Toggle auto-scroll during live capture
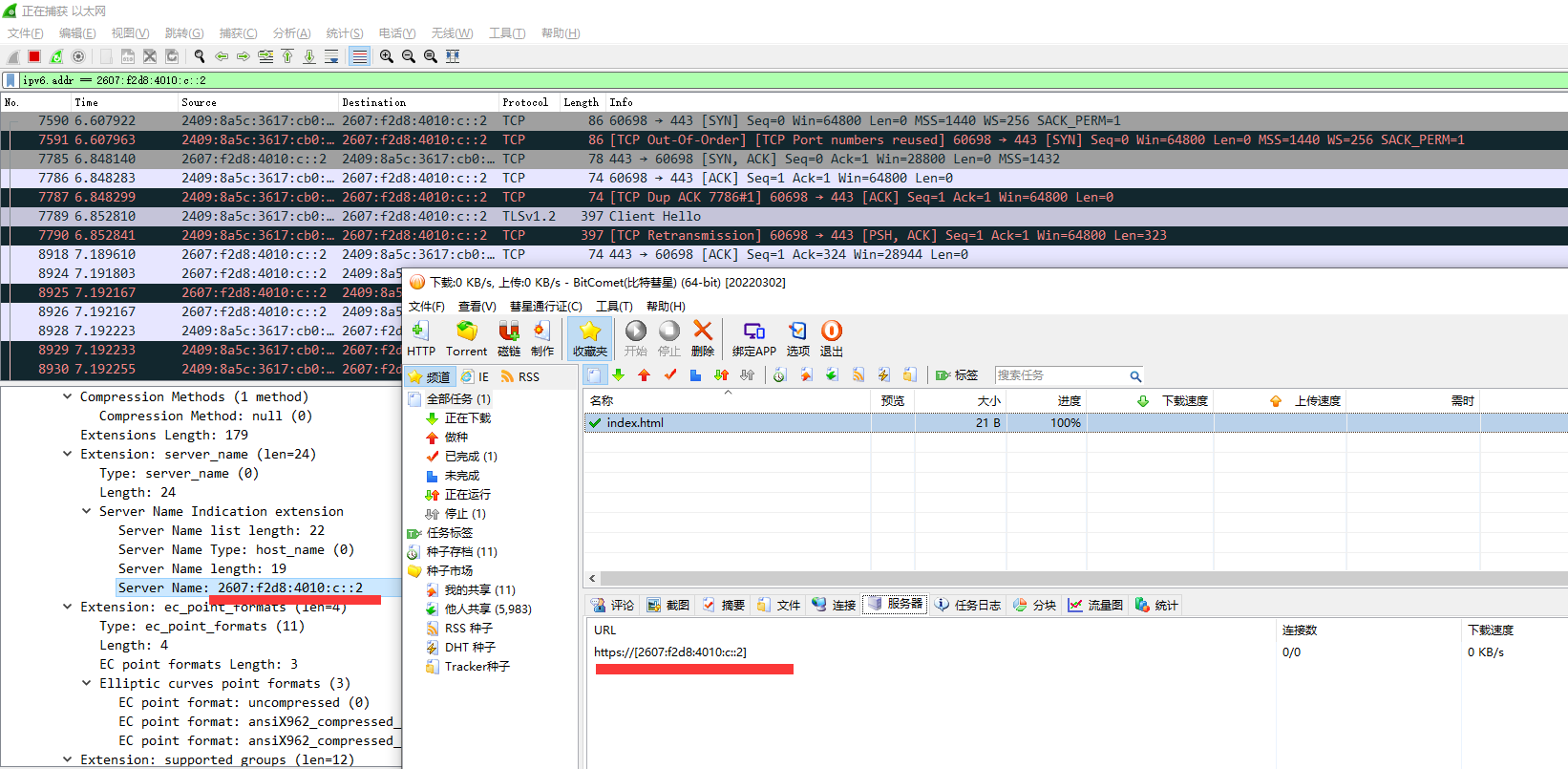Image resolution: width=1568 pixels, height=769 pixels. click(331, 56)
